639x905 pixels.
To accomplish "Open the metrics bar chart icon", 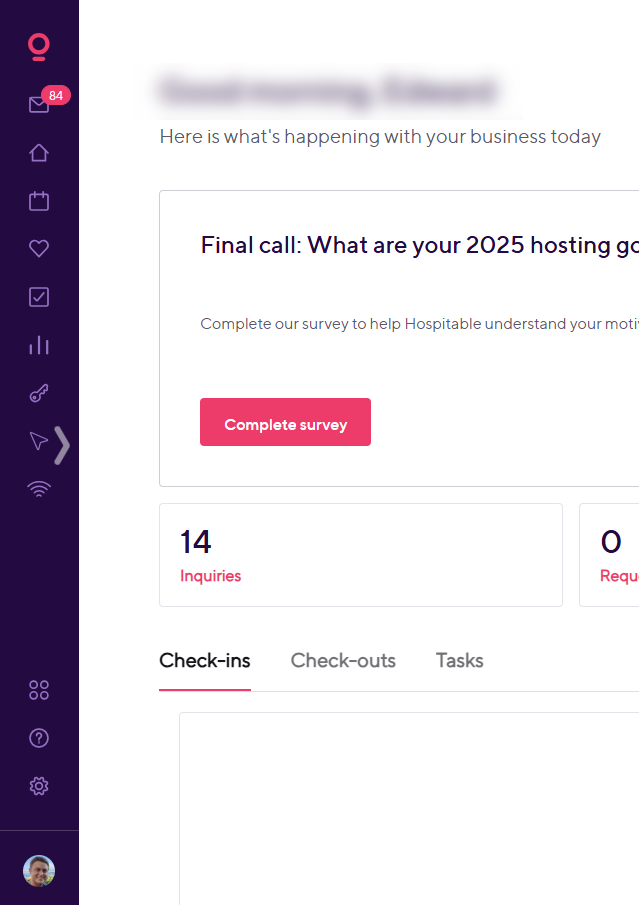I will [39, 345].
